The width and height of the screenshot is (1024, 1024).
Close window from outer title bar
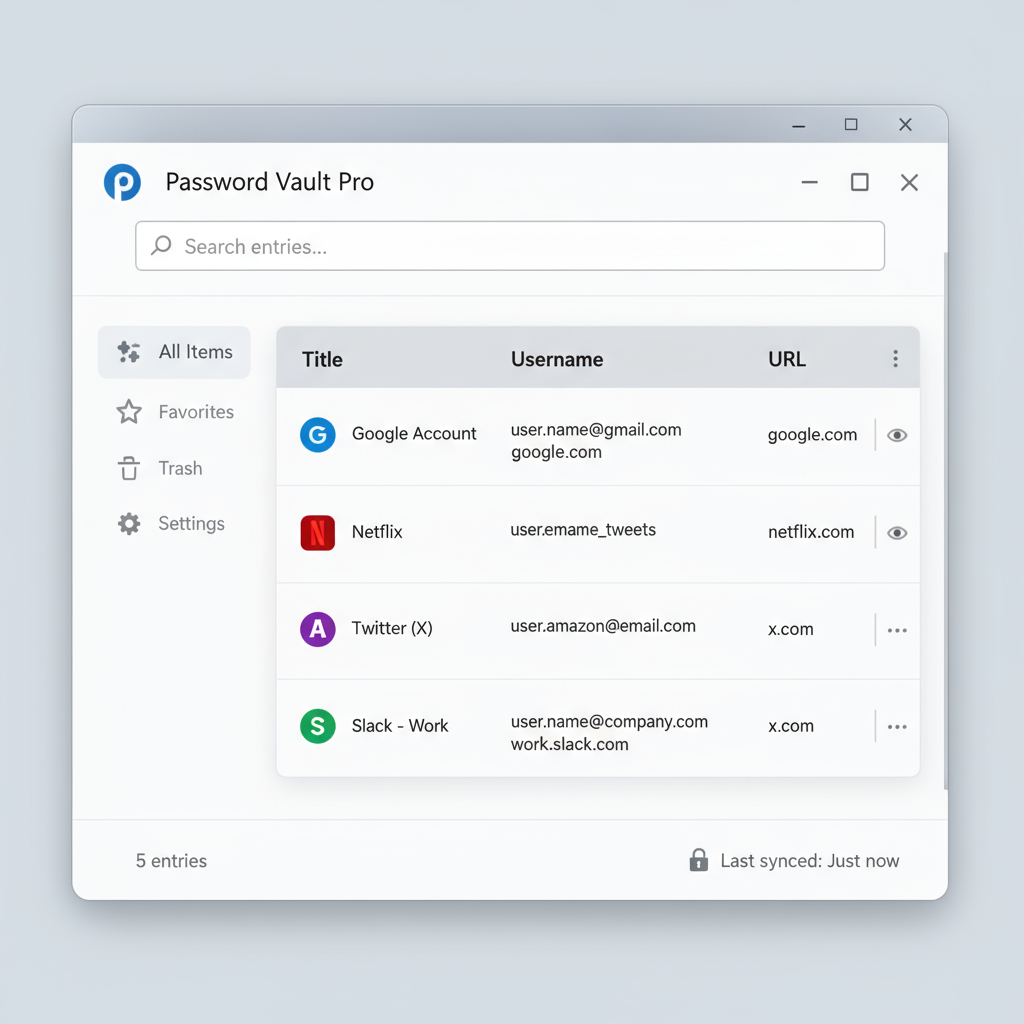point(905,124)
